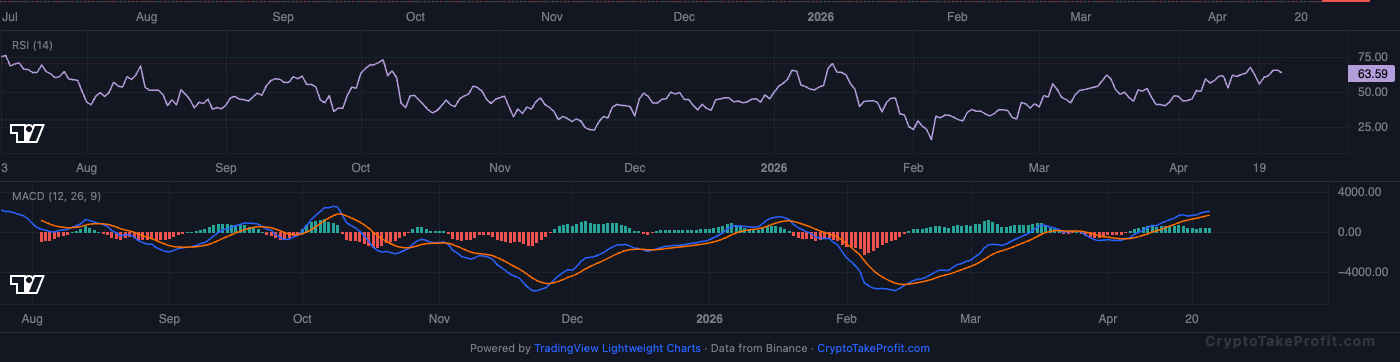
Task: Click the 25.00 level on RSI scale
Action: click(x=1372, y=127)
